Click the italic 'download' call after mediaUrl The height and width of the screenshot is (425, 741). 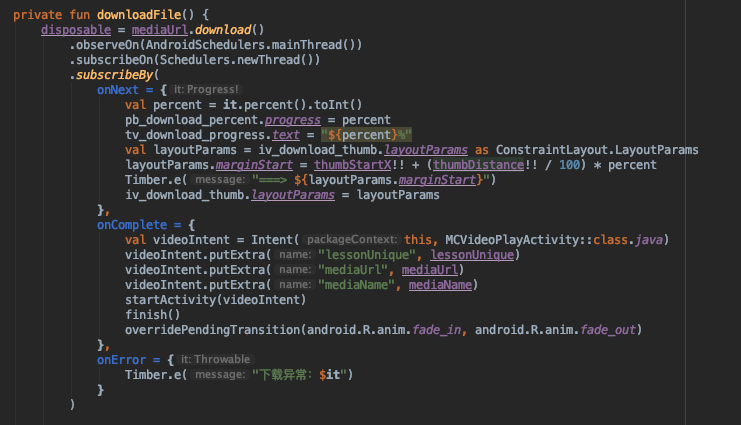pyautogui.click(x=223, y=30)
